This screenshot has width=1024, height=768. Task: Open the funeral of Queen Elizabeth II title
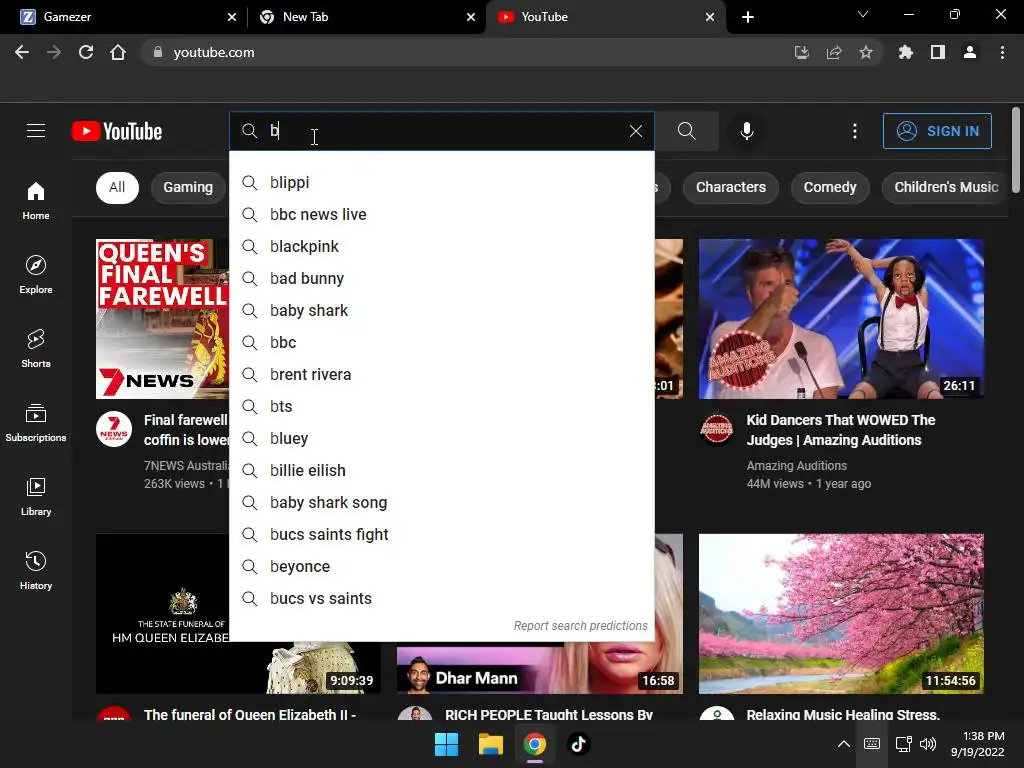click(x=250, y=714)
